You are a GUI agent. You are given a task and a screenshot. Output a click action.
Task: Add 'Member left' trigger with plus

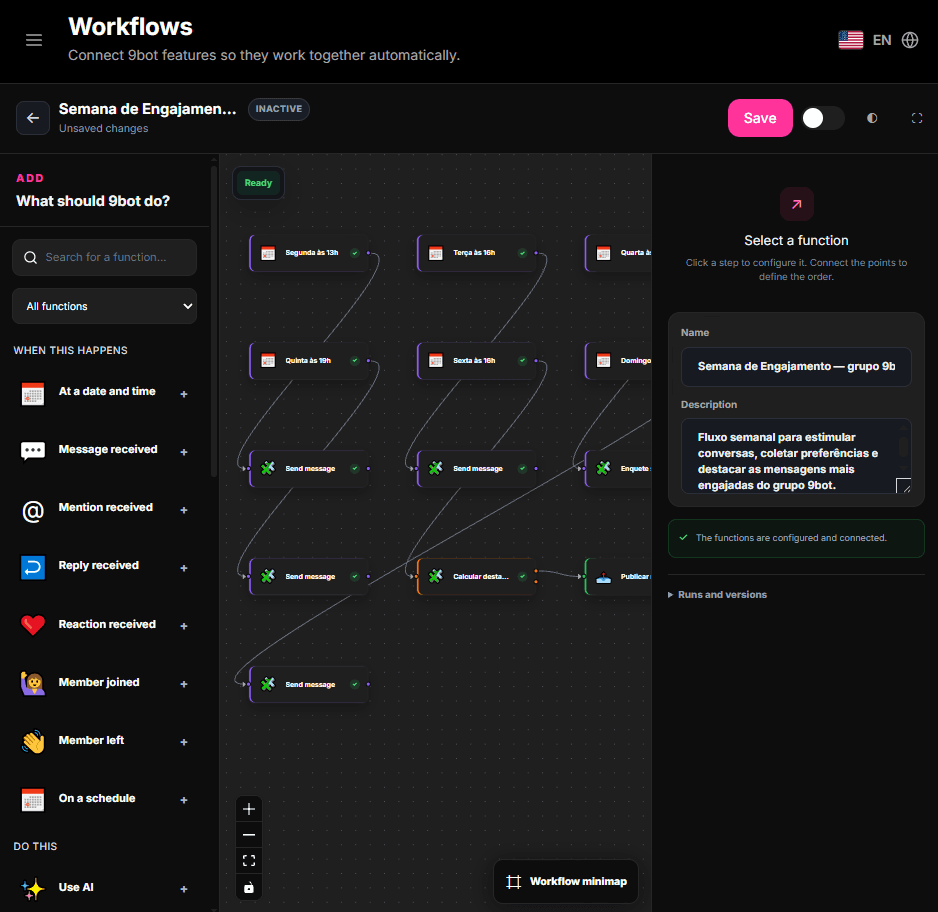(184, 742)
